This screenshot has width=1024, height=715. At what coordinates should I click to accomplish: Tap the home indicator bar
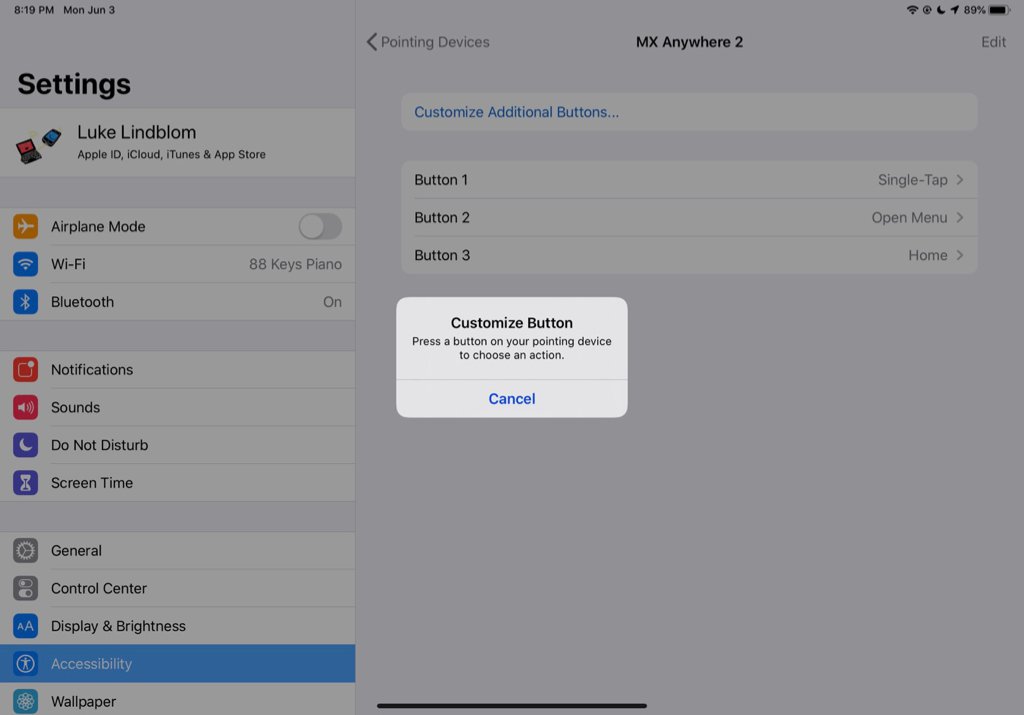tap(512, 706)
